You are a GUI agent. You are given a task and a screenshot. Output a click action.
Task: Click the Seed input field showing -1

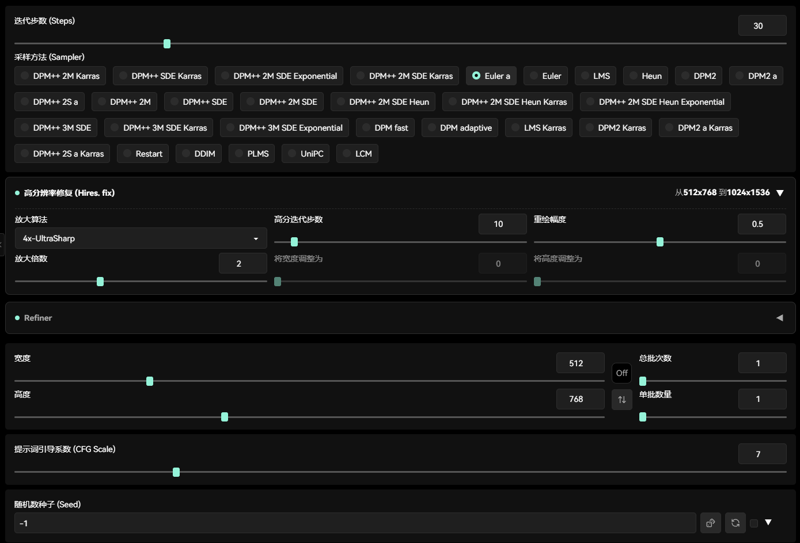tap(355, 523)
